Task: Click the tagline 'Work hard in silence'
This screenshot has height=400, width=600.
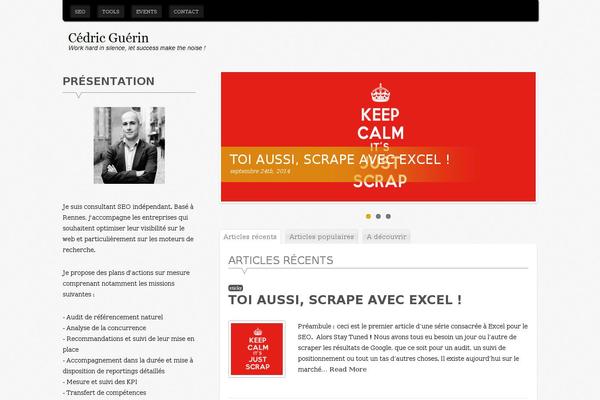Action: tap(137, 48)
